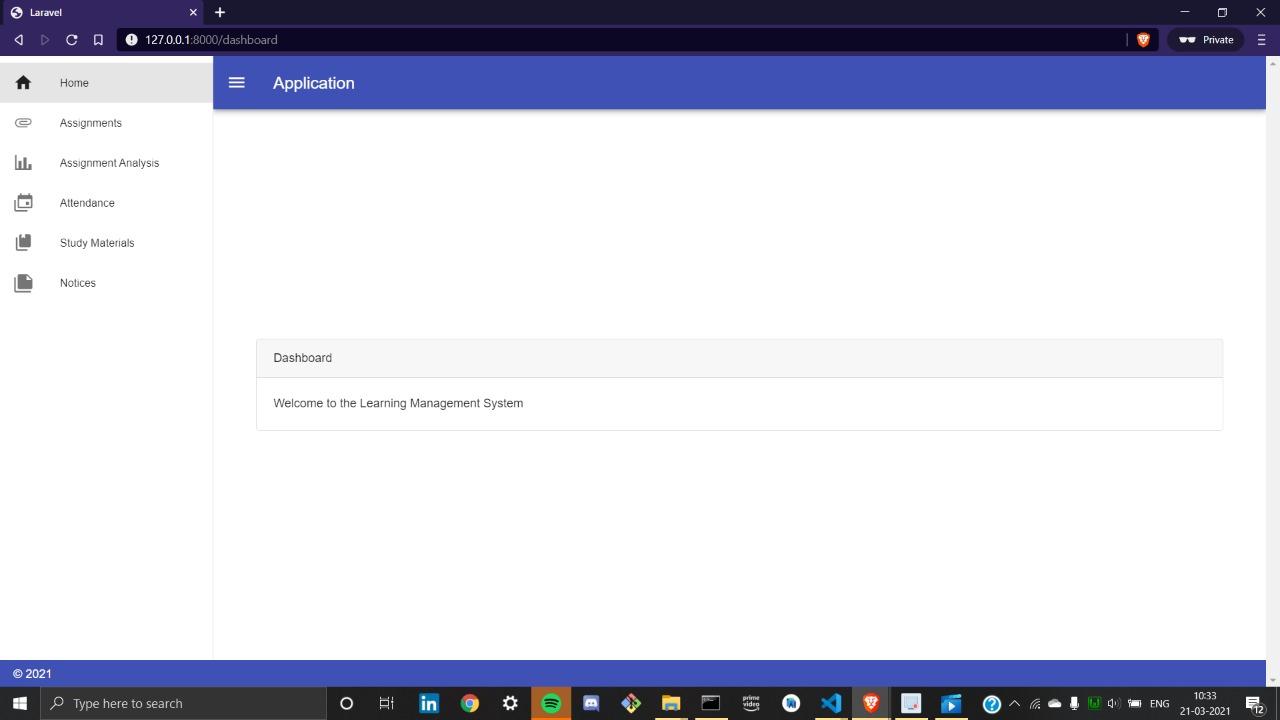
Task: Open Study Materials
Action: click(106, 243)
